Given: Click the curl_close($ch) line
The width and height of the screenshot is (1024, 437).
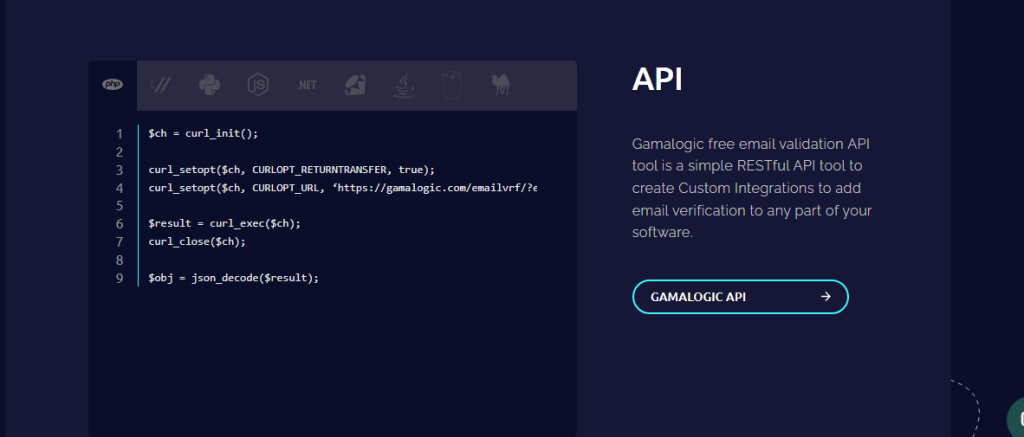Looking at the screenshot, I should [x=197, y=241].
